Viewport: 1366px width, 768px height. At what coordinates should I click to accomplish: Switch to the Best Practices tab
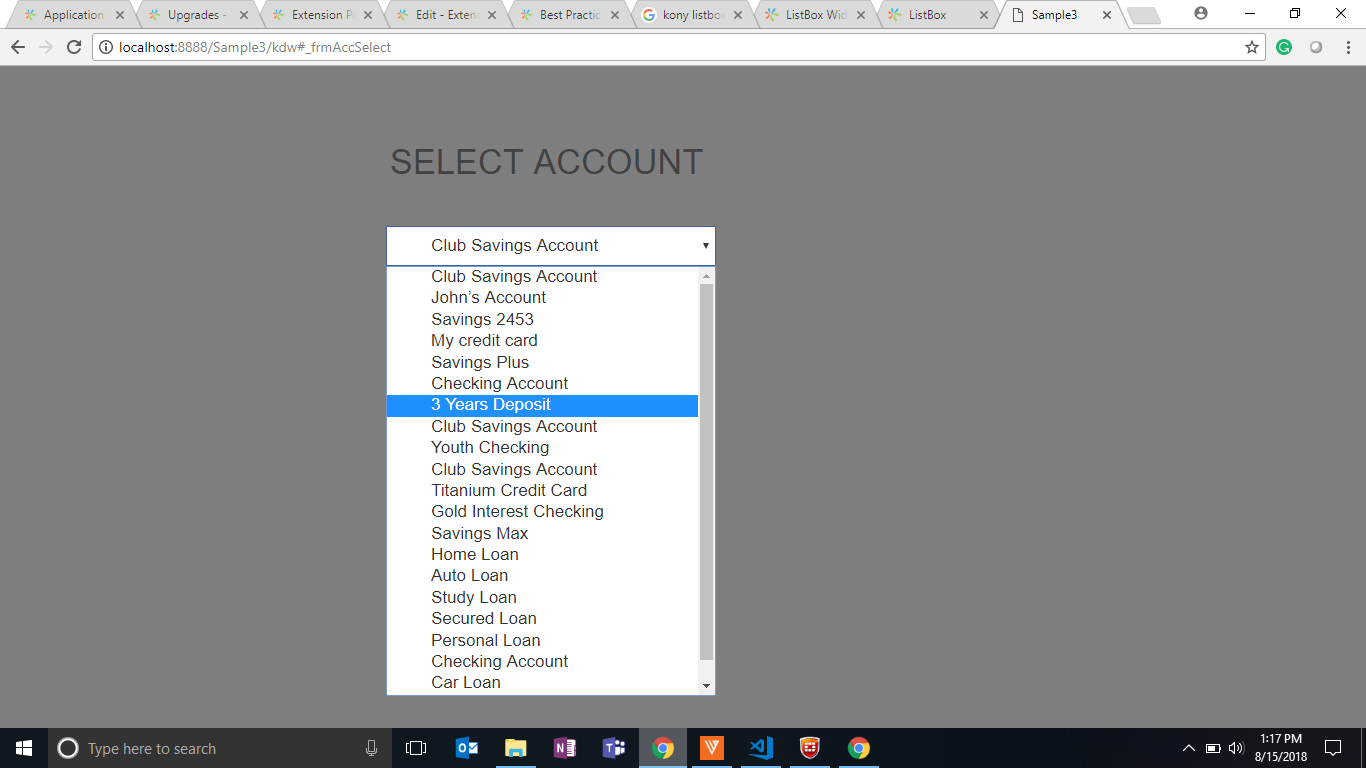(569, 15)
